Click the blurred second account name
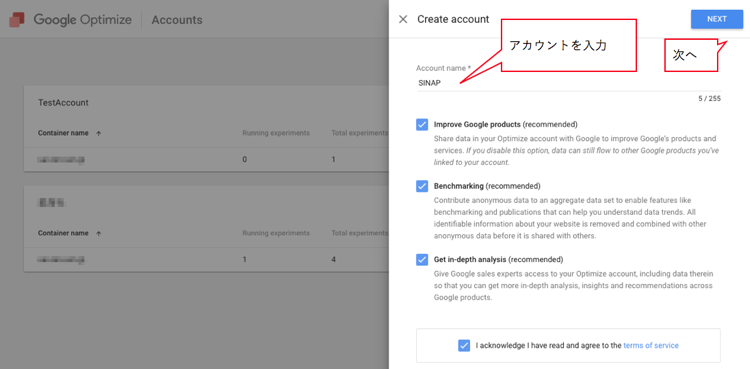Image resolution: width=750 pixels, height=369 pixels. (51, 203)
